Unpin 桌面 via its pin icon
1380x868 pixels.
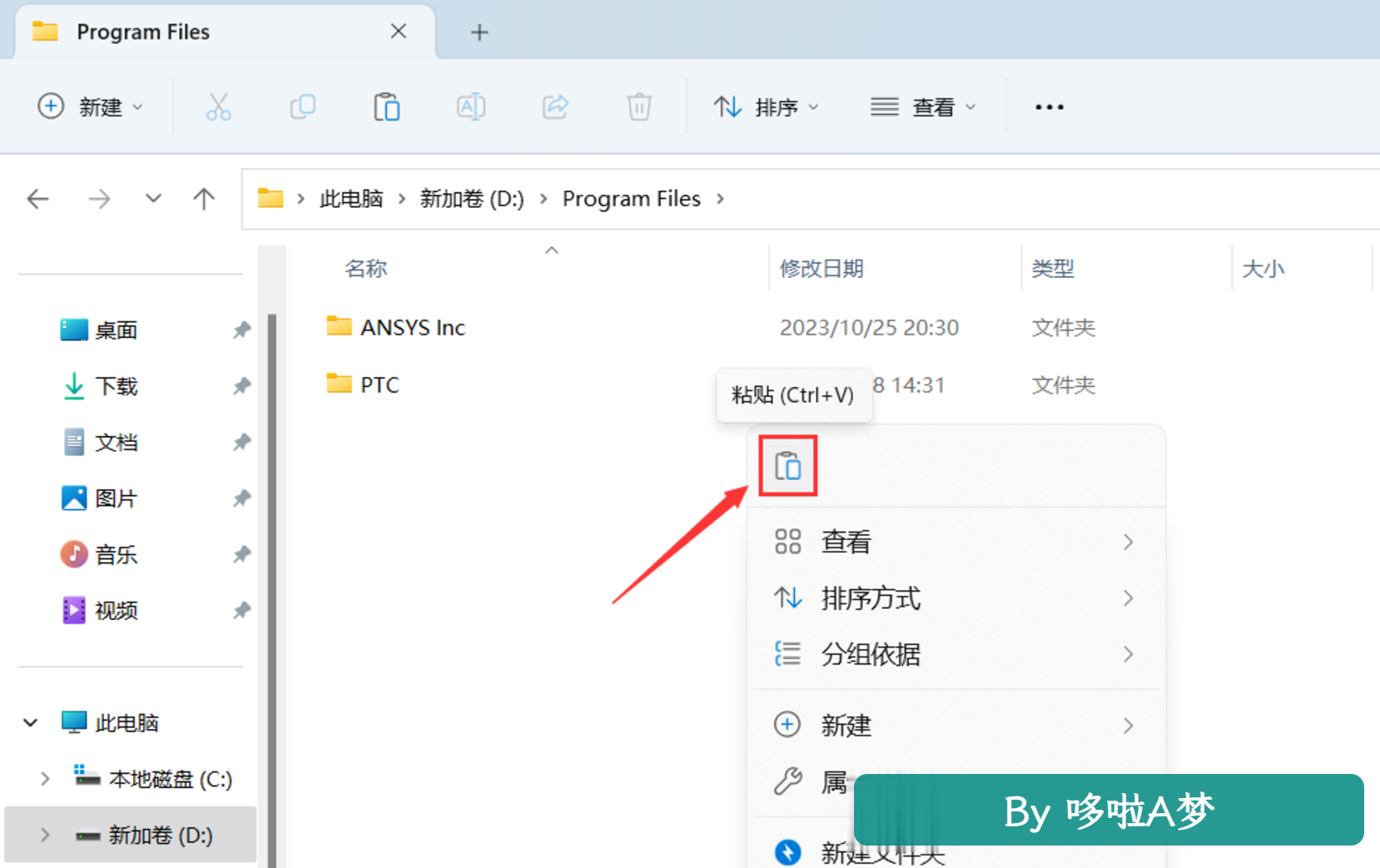coord(241,330)
